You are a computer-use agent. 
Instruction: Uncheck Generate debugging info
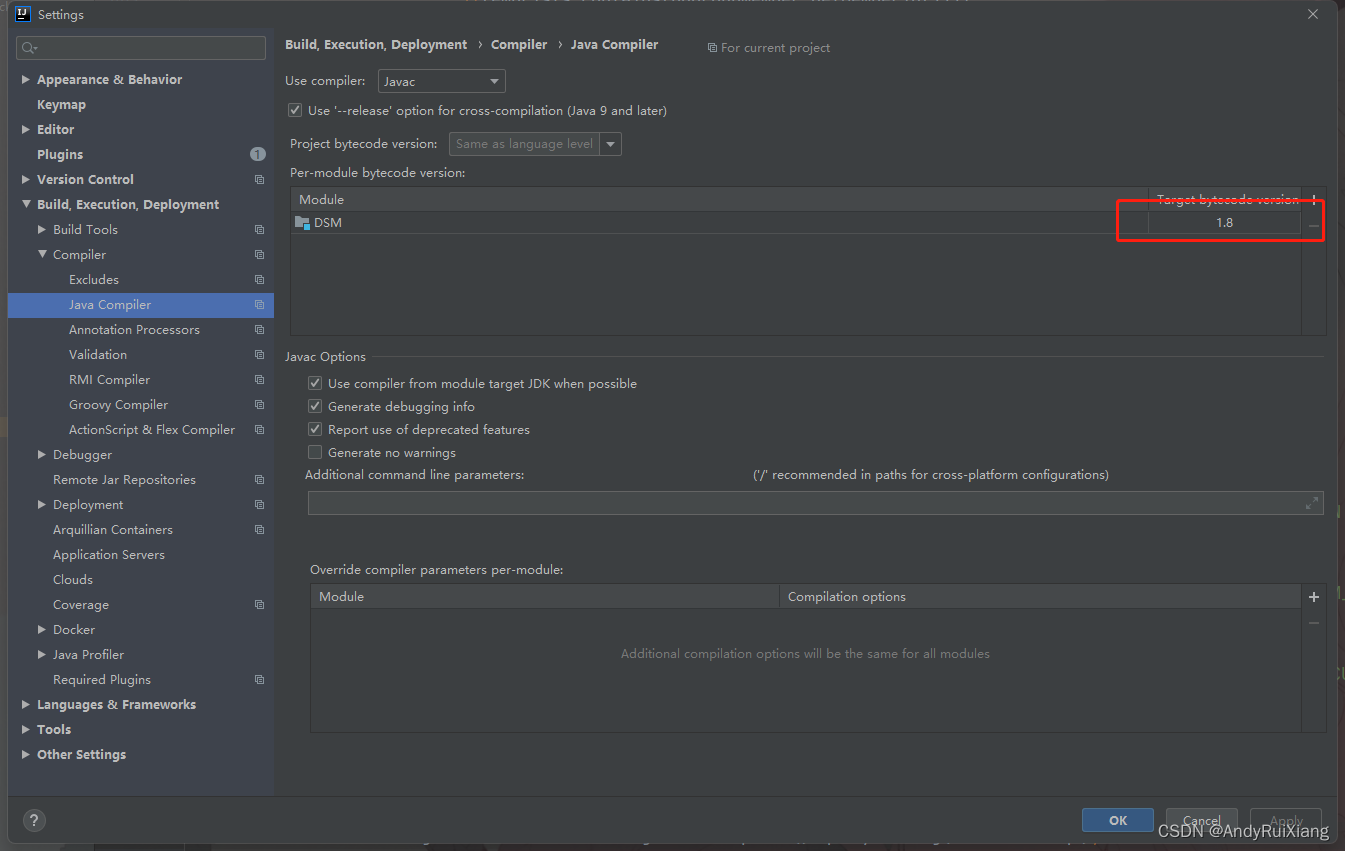point(315,406)
